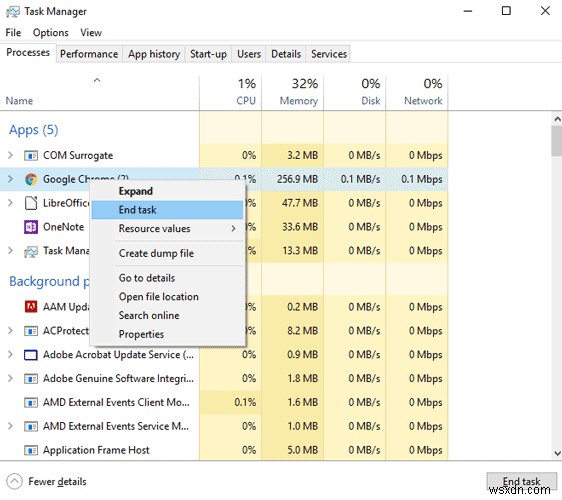
Task: Switch to the Users tab
Action: click(249, 54)
